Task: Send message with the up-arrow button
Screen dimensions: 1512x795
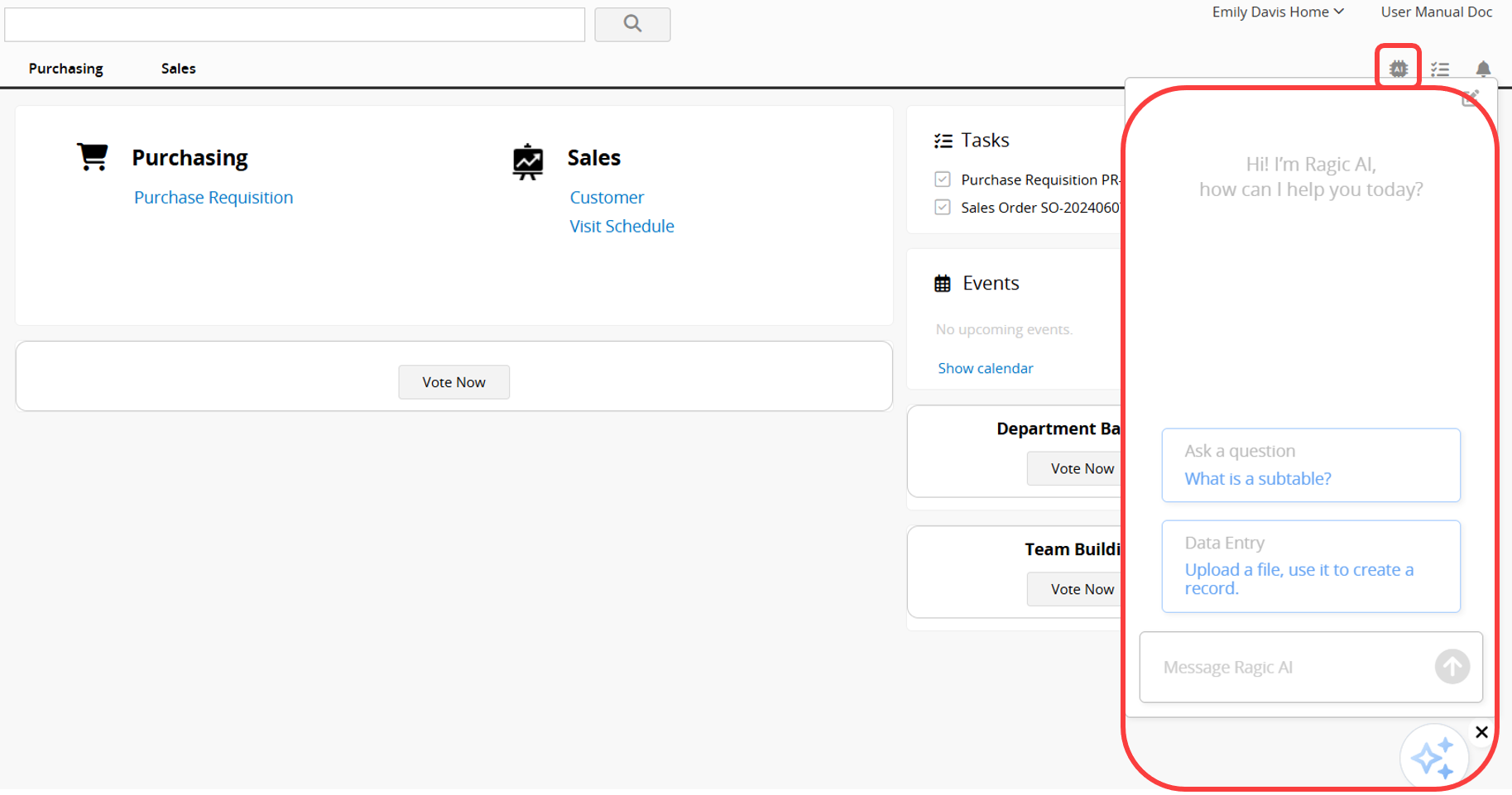Action: (x=1452, y=667)
